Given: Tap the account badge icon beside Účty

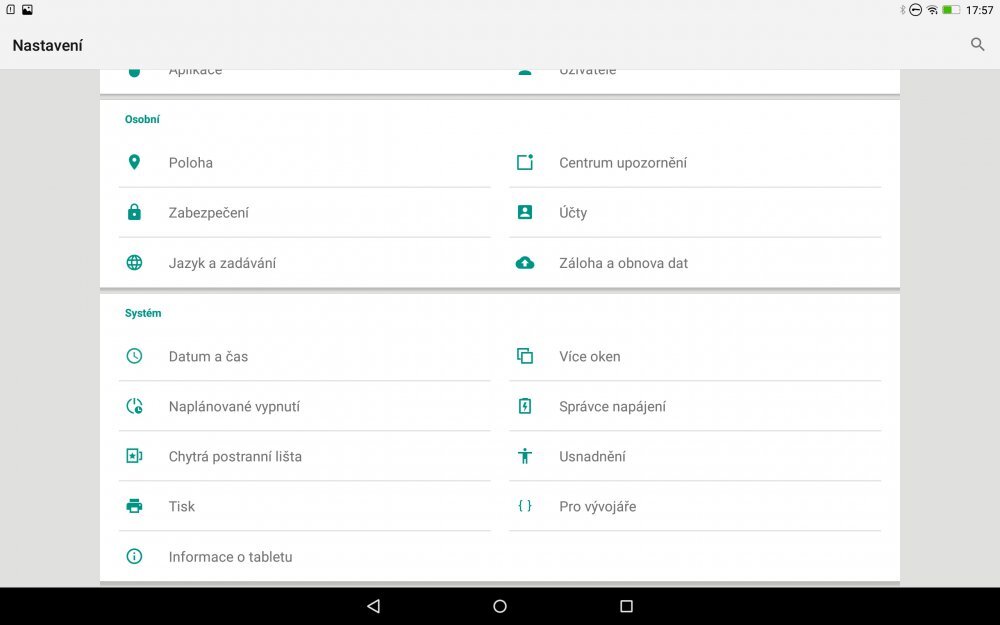Looking at the screenshot, I should coord(524,212).
